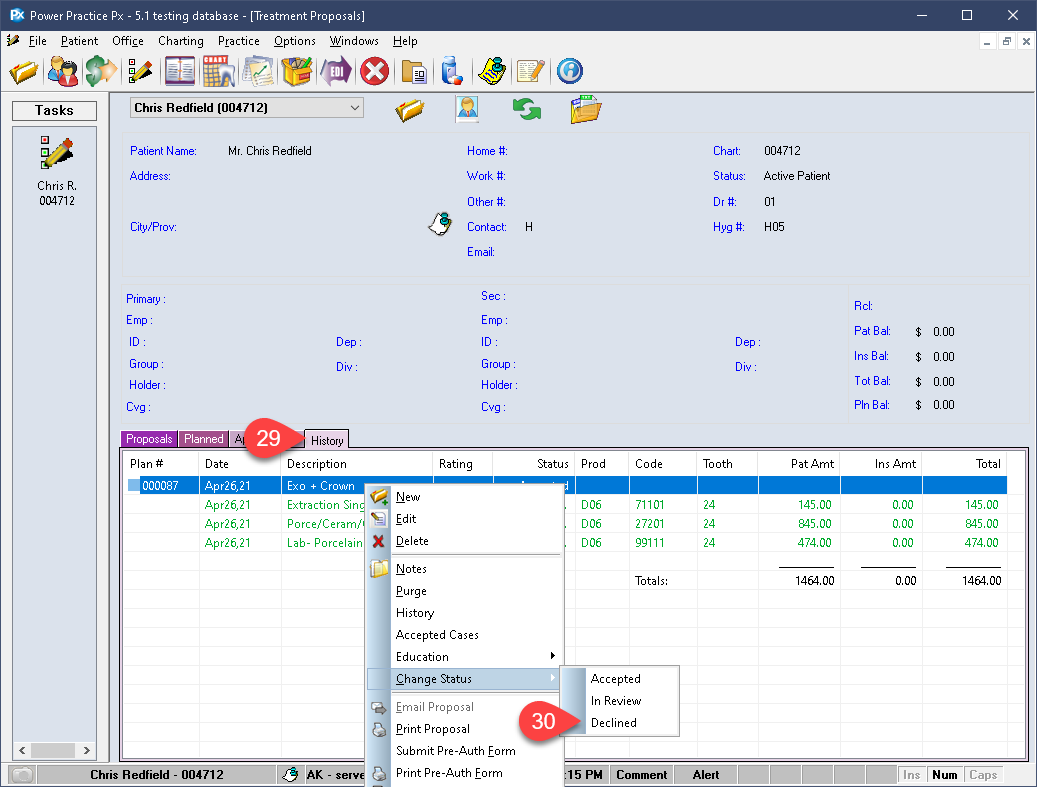Click the pinned note icon in status bar

coord(290,774)
